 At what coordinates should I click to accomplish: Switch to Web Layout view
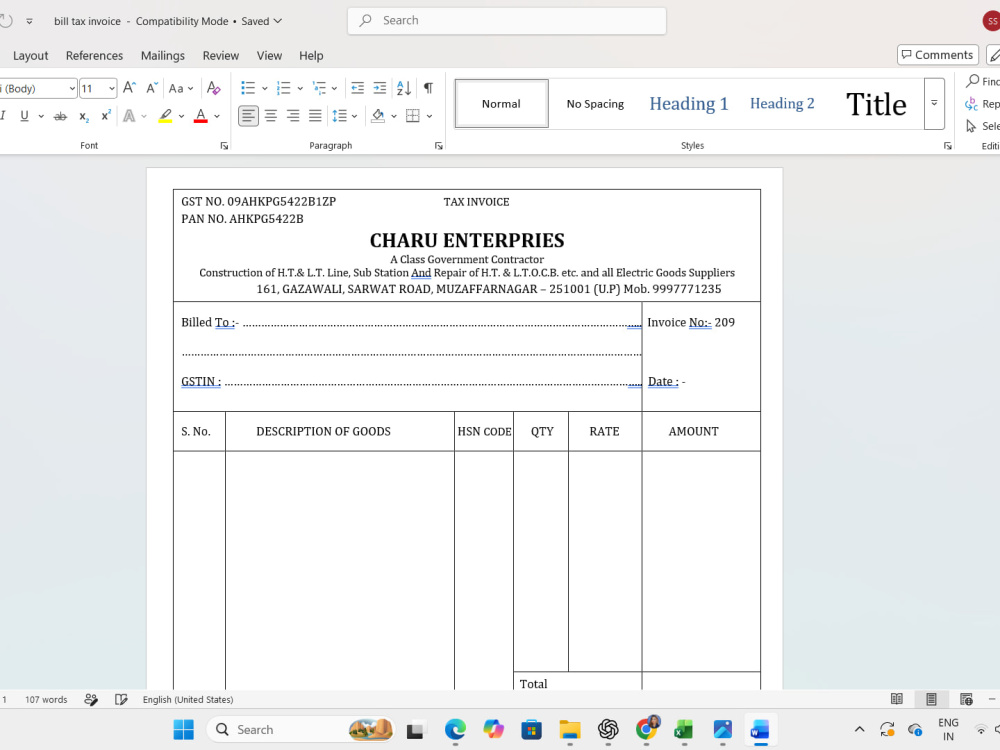[x=966, y=700]
